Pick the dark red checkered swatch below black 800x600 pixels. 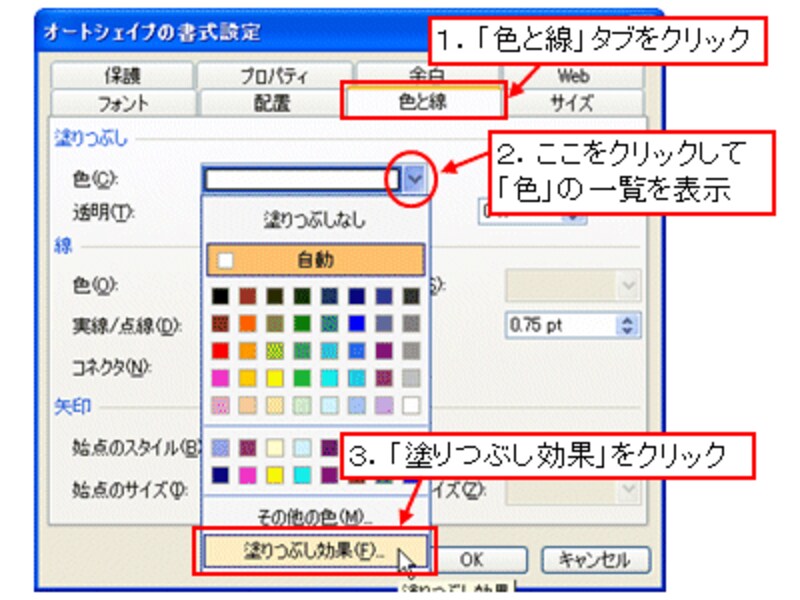pyautogui.click(x=220, y=323)
